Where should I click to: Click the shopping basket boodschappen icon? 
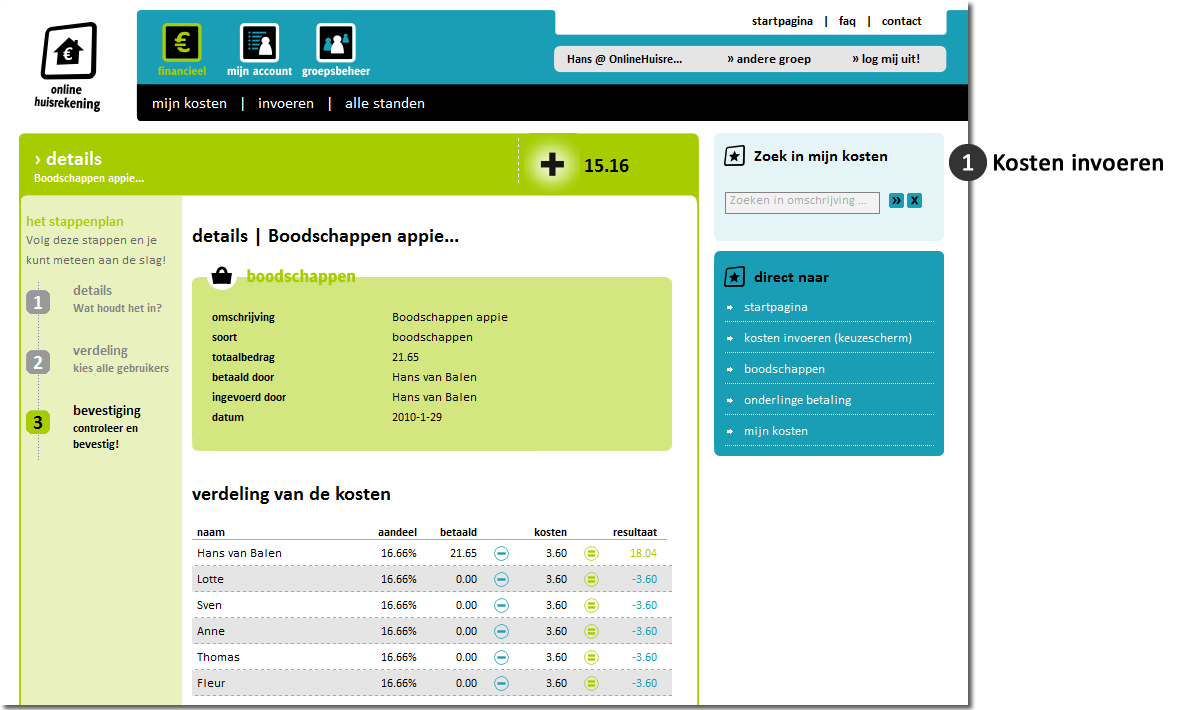point(222,276)
